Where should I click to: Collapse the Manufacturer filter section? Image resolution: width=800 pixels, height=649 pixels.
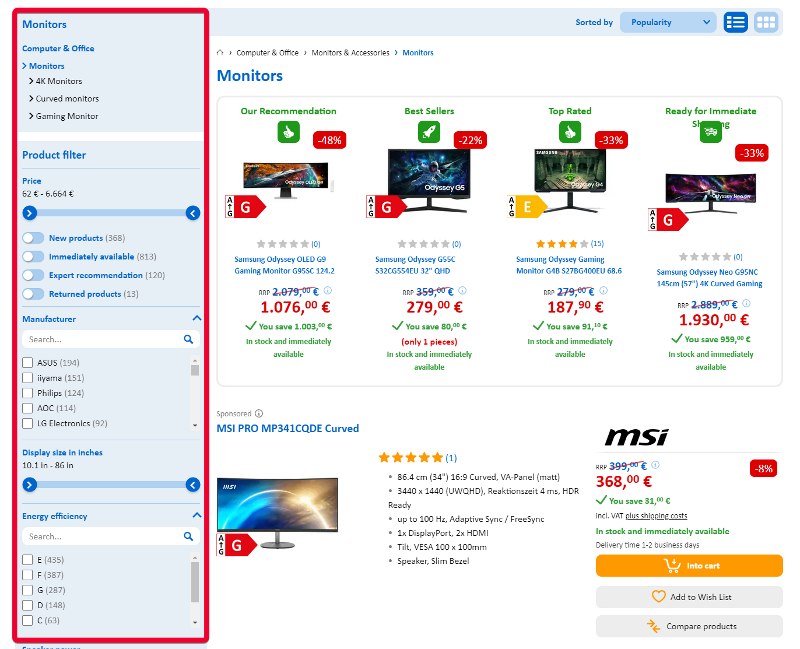196,318
